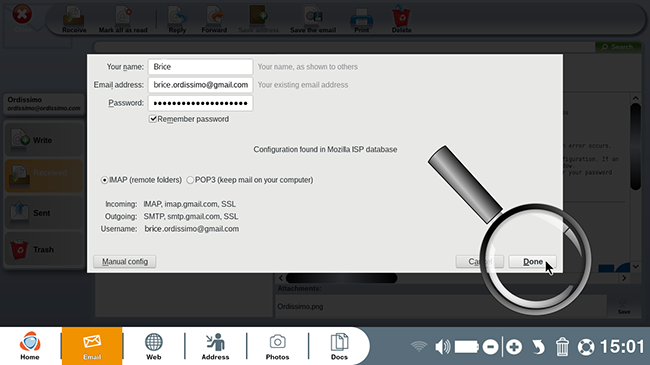The height and width of the screenshot is (365, 650).
Task: Click the Username brice.ordissimo@gmail.com text
Action: pos(192,229)
